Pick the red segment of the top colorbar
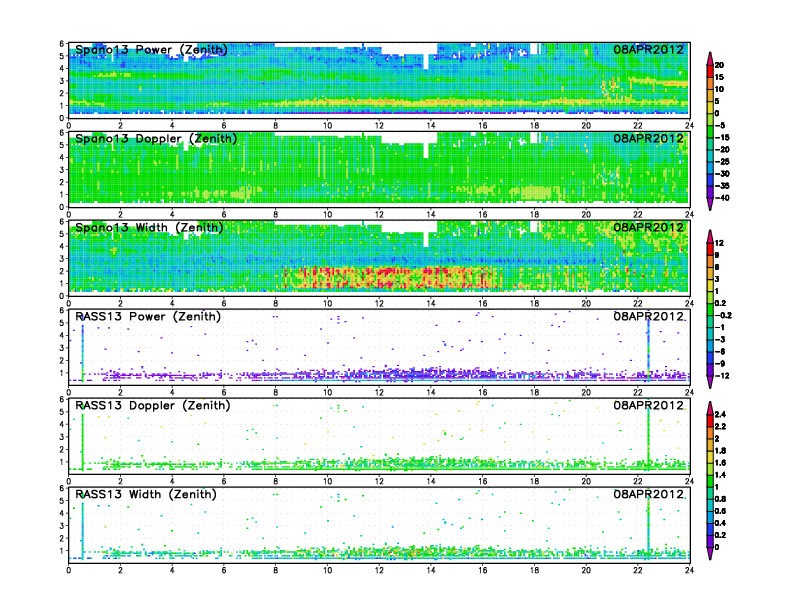The height and width of the screenshot is (612, 792). pyautogui.click(x=710, y=71)
